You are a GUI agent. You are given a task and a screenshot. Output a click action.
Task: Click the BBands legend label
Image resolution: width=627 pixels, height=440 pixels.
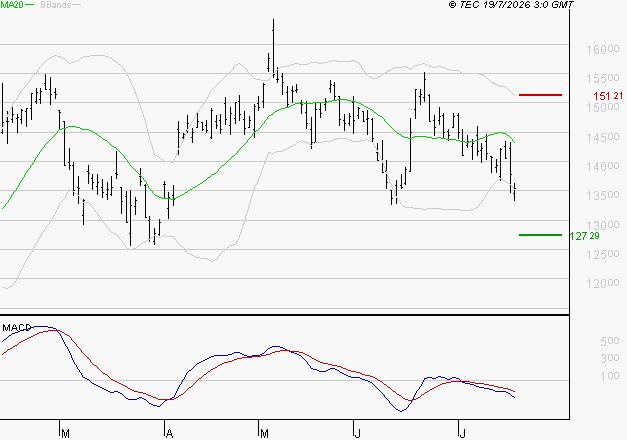[x=56, y=5]
